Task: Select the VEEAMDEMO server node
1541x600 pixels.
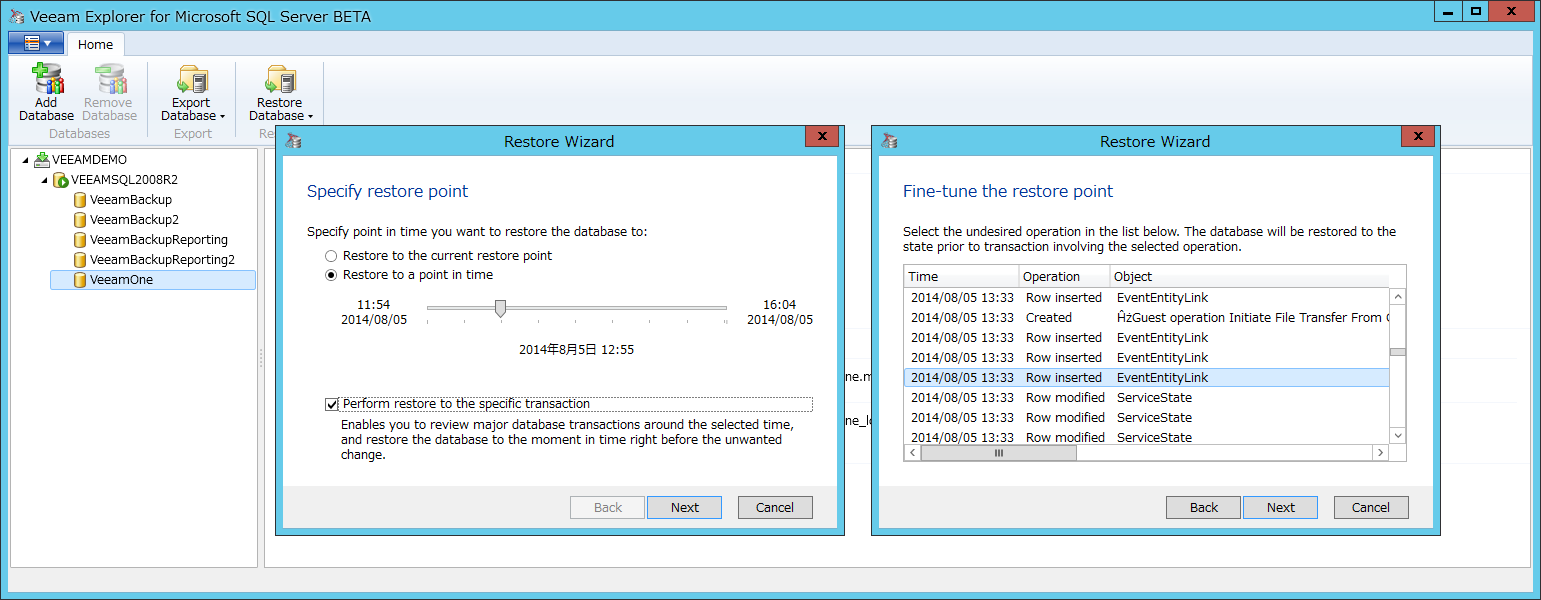Action: [x=89, y=160]
